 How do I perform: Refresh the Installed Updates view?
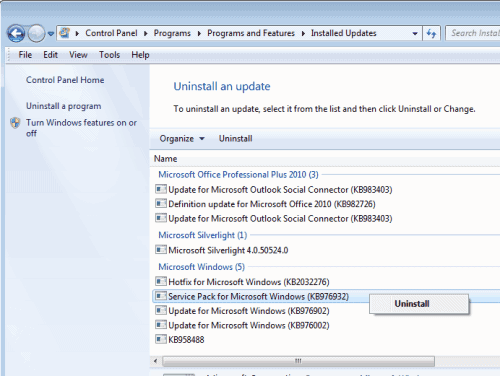pyautogui.click(x=431, y=33)
